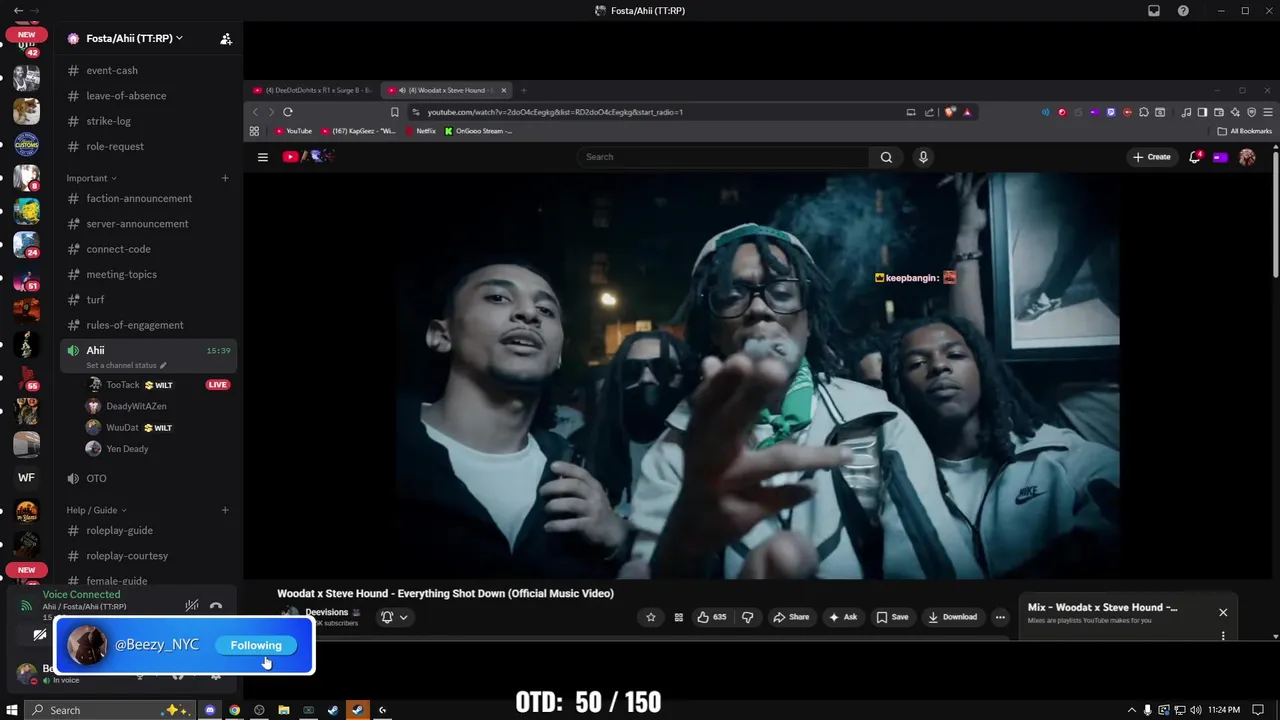The width and height of the screenshot is (1280, 720).
Task: Open a new browser tab
Action: (x=523, y=90)
